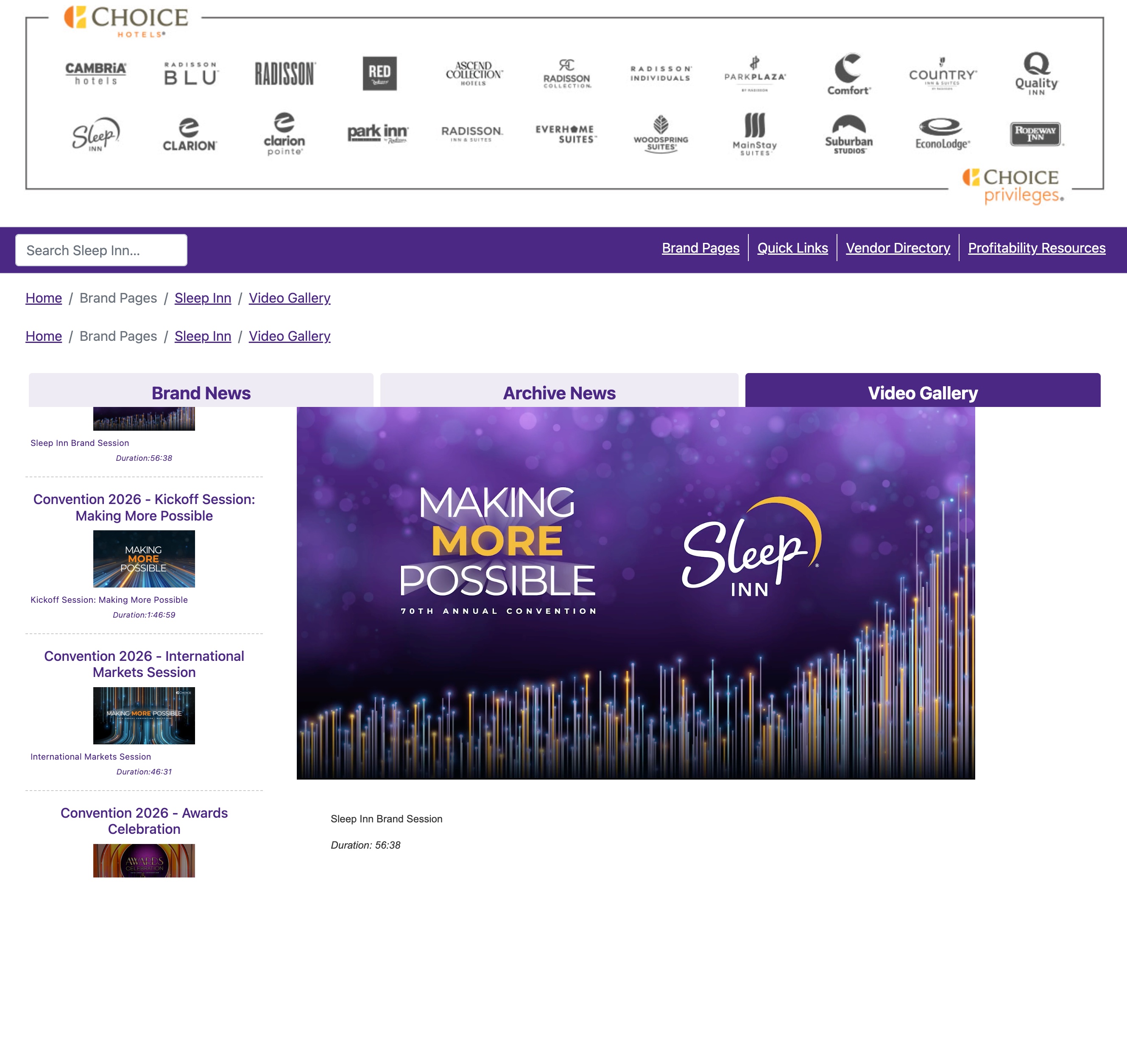1127x1064 pixels.
Task: Click the Sleep Inn Brand Session list thumbnail
Action: 144,418
